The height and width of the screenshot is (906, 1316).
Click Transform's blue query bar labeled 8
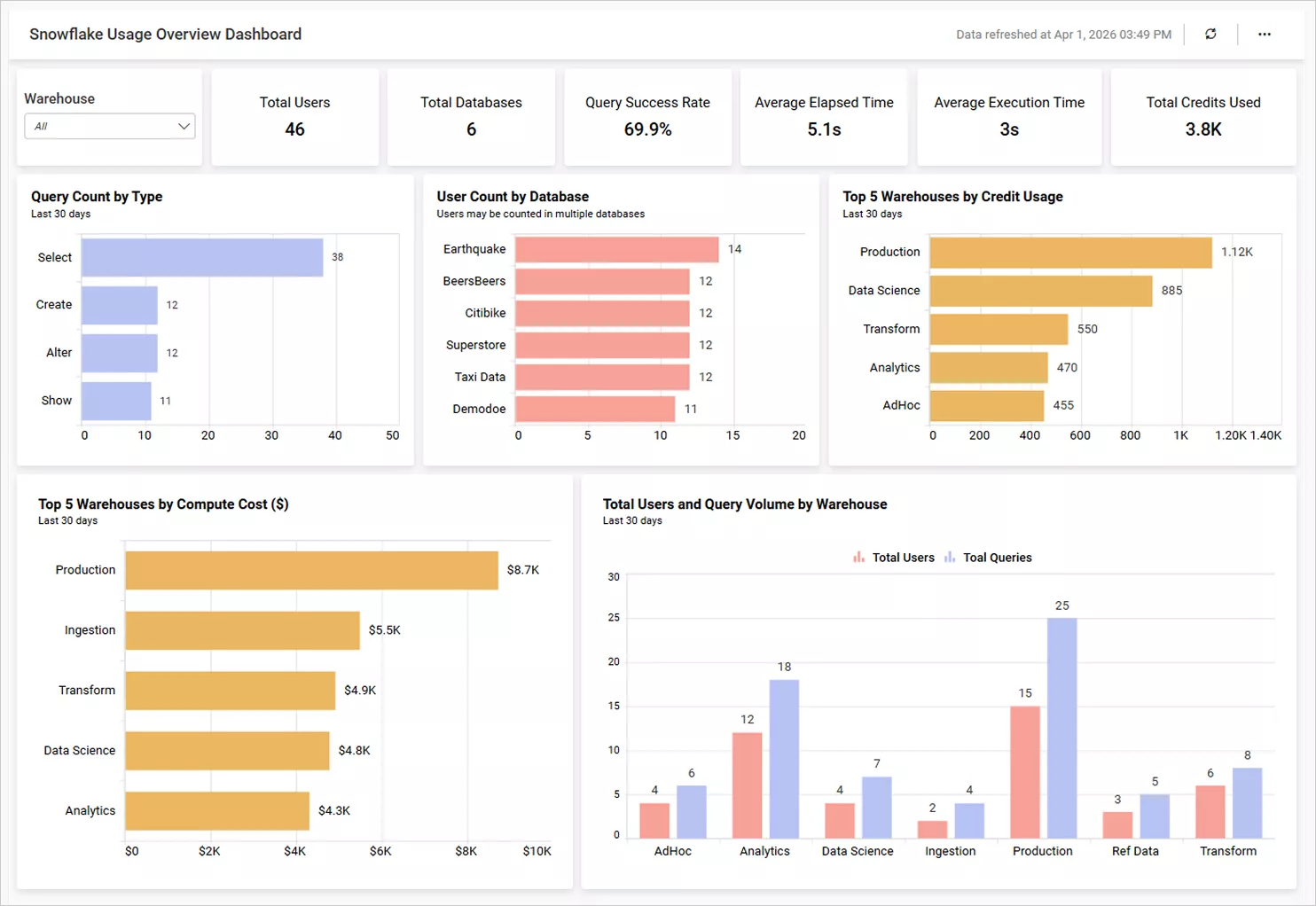(x=1248, y=803)
